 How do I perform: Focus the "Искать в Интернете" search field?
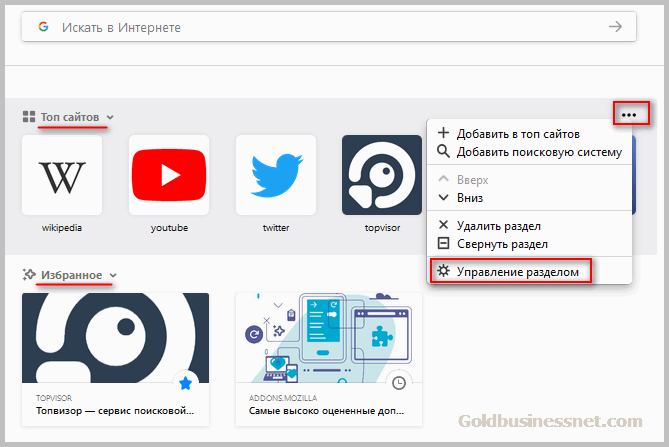point(329,27)
